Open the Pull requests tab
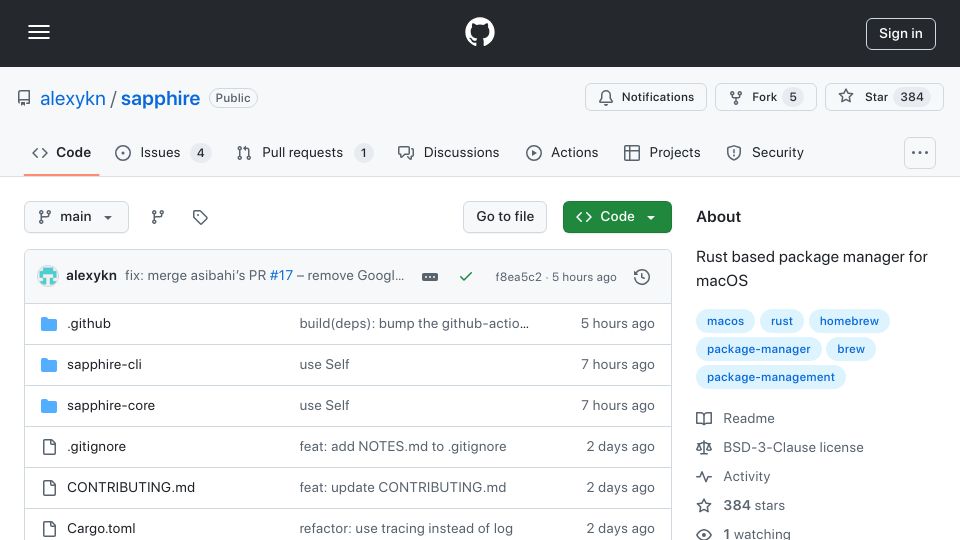 [x=305, y=152]
